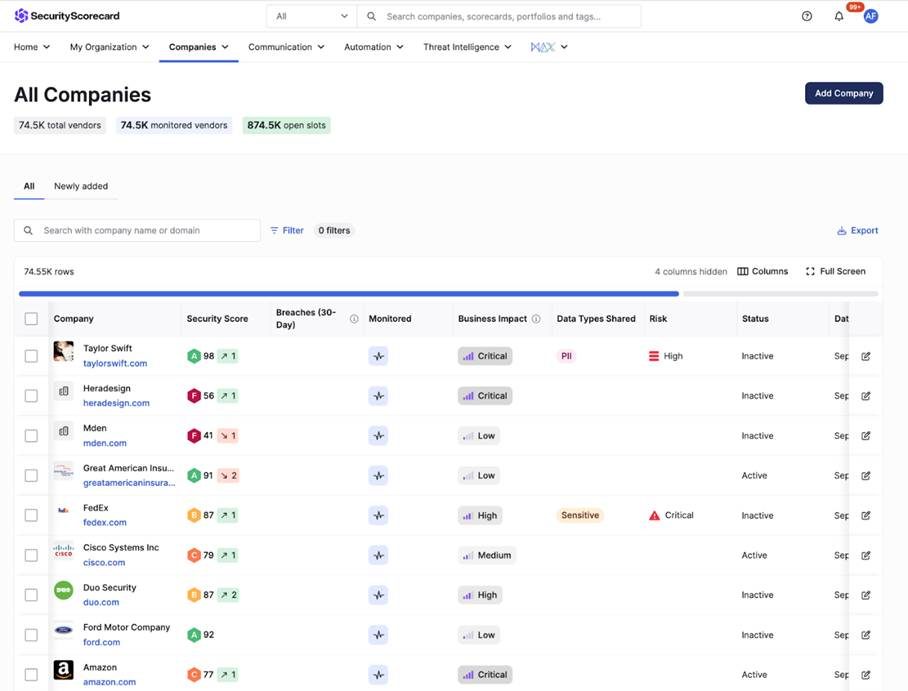The width and height of the screenshot is (908, 691).
Task: Select the Mden row checkbox
Action: point(31,436)
